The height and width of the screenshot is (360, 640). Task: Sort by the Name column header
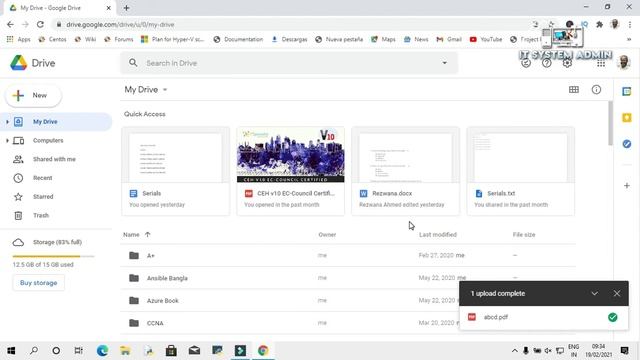pos(131,235)
